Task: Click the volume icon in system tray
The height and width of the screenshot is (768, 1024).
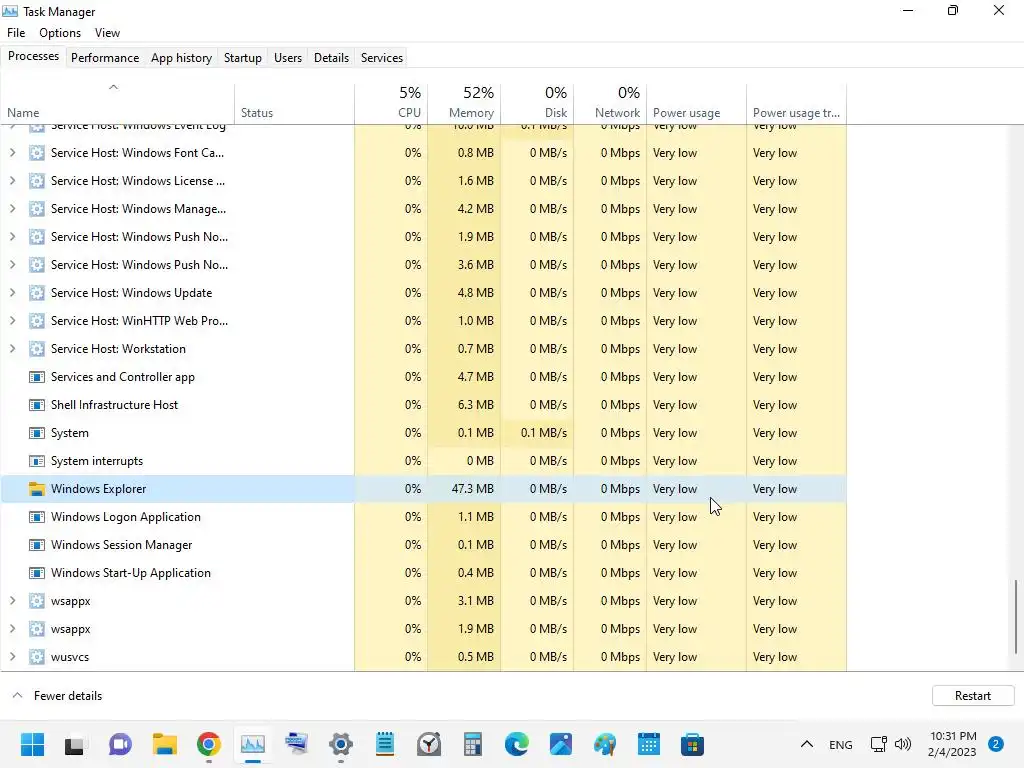Action: [x=903, y=744]
